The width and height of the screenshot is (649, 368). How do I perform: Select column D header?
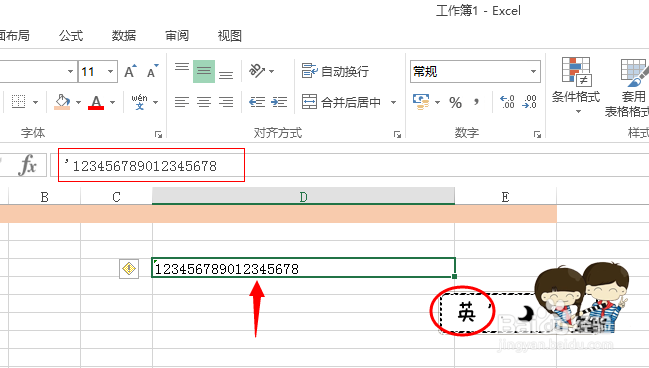point(303,197)
